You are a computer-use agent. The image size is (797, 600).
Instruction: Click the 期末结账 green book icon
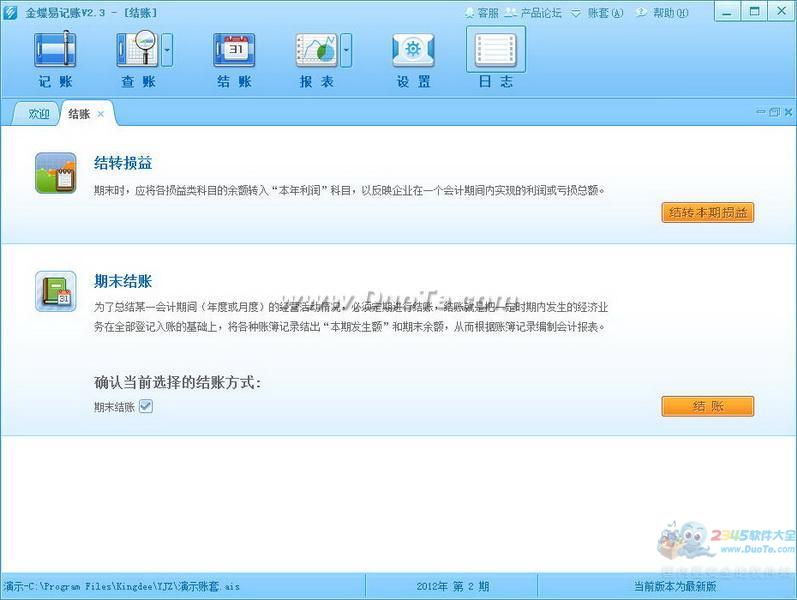(55, 291)
